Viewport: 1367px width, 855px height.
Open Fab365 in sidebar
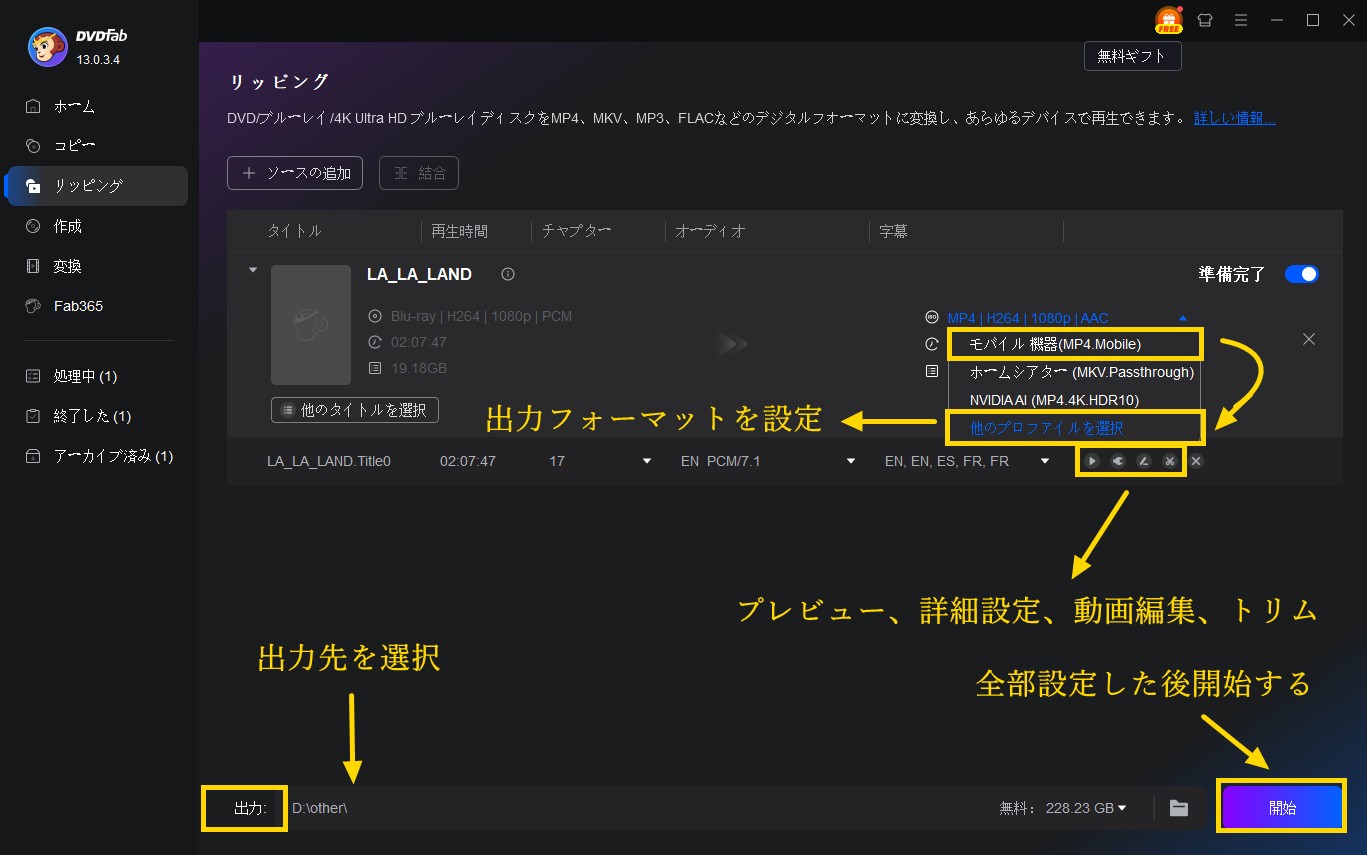(97, 306)
